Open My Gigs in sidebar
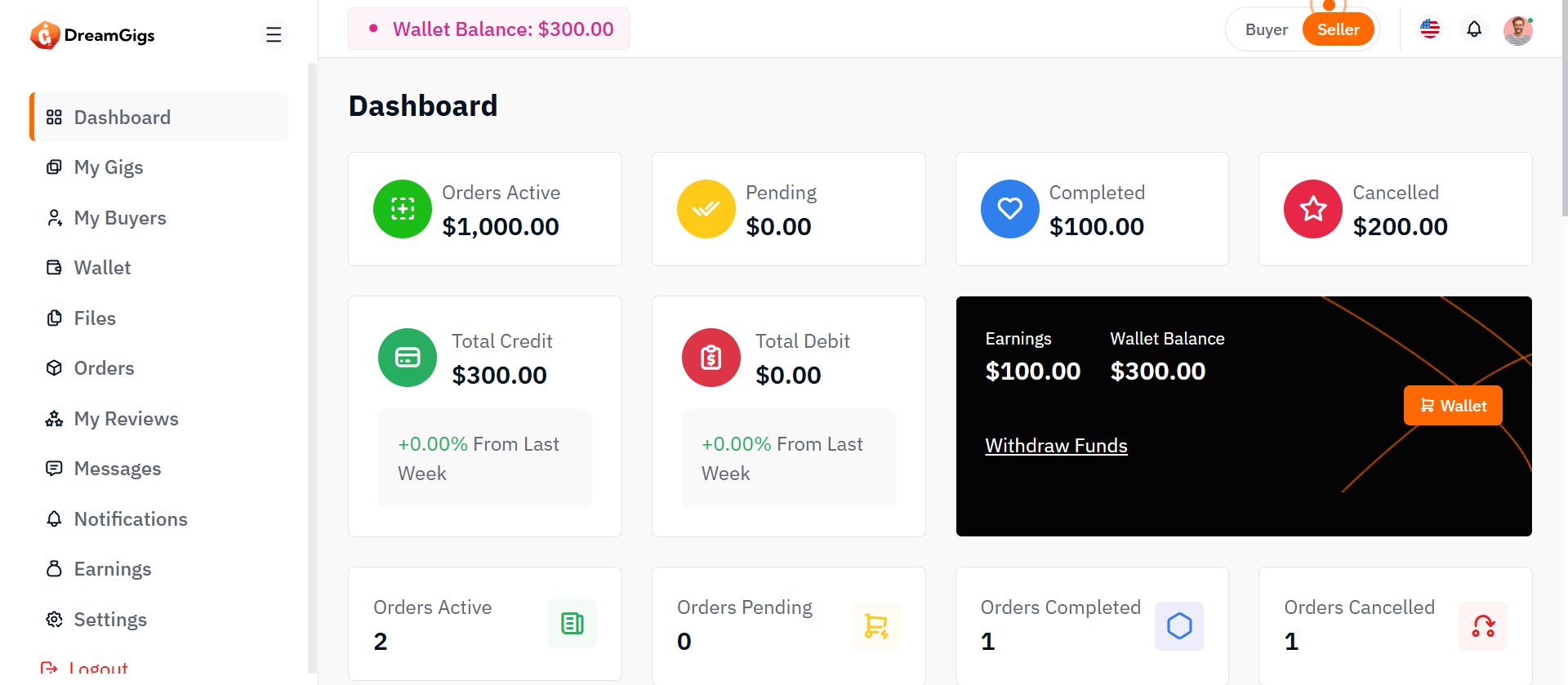 (x=109, y=167)
